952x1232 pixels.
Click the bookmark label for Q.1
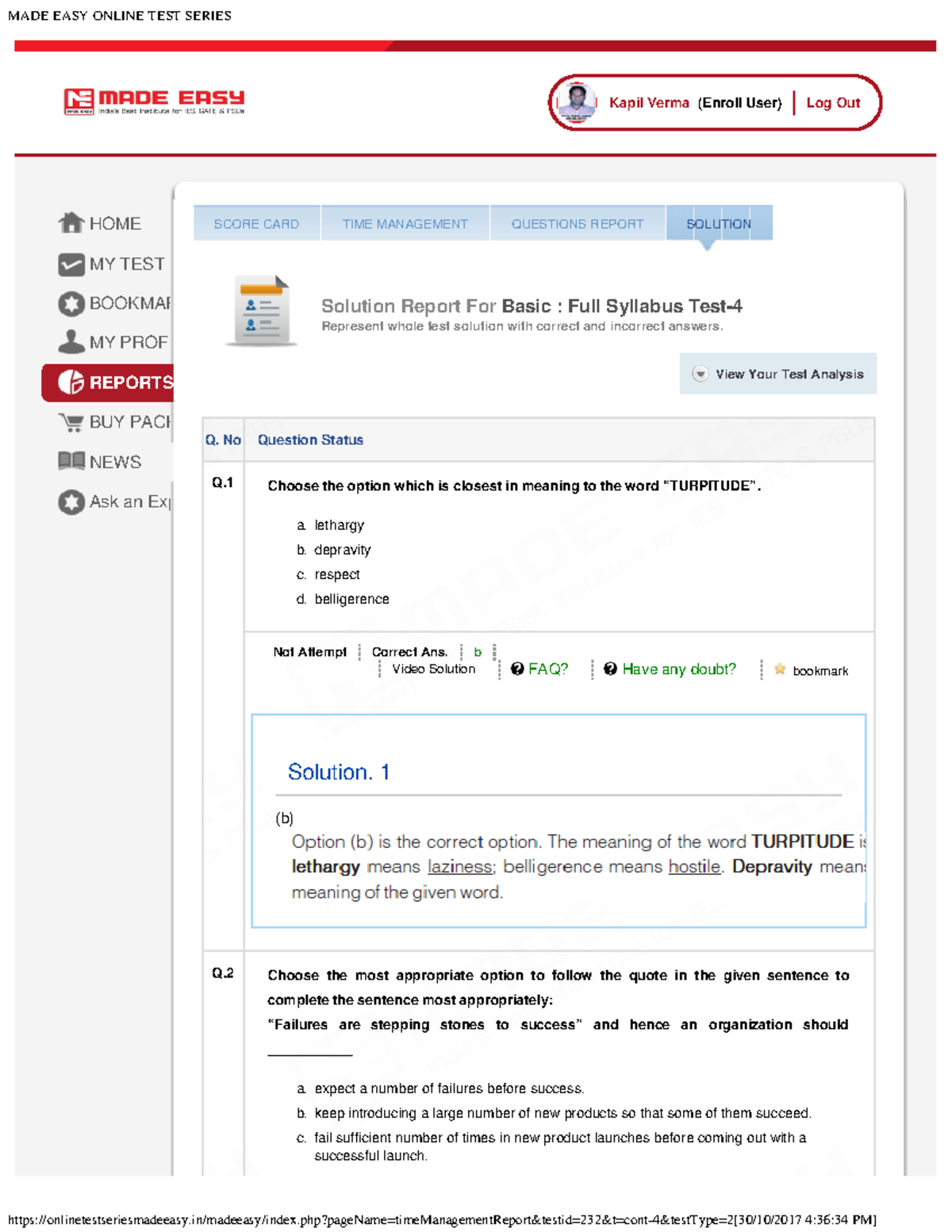[x=820, y=671]
